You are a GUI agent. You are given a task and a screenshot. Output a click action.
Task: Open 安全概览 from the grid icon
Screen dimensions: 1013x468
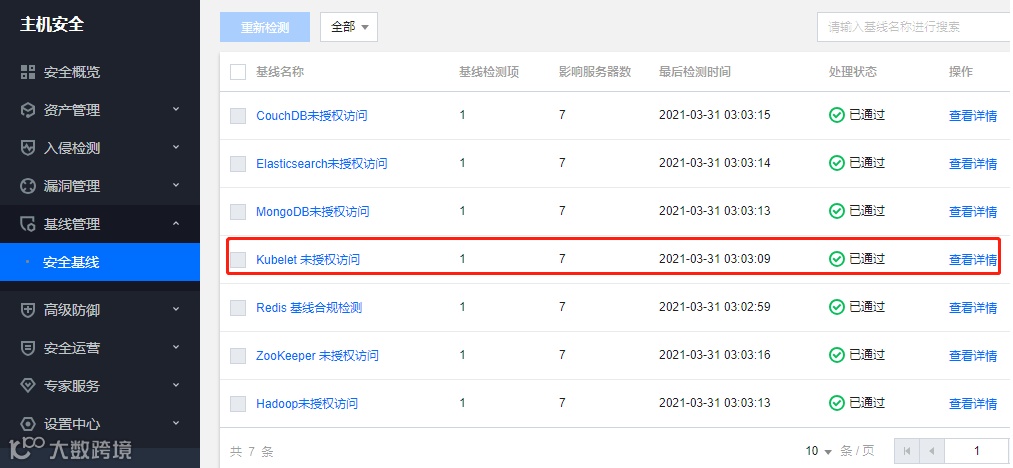click(x=28, y=72)
